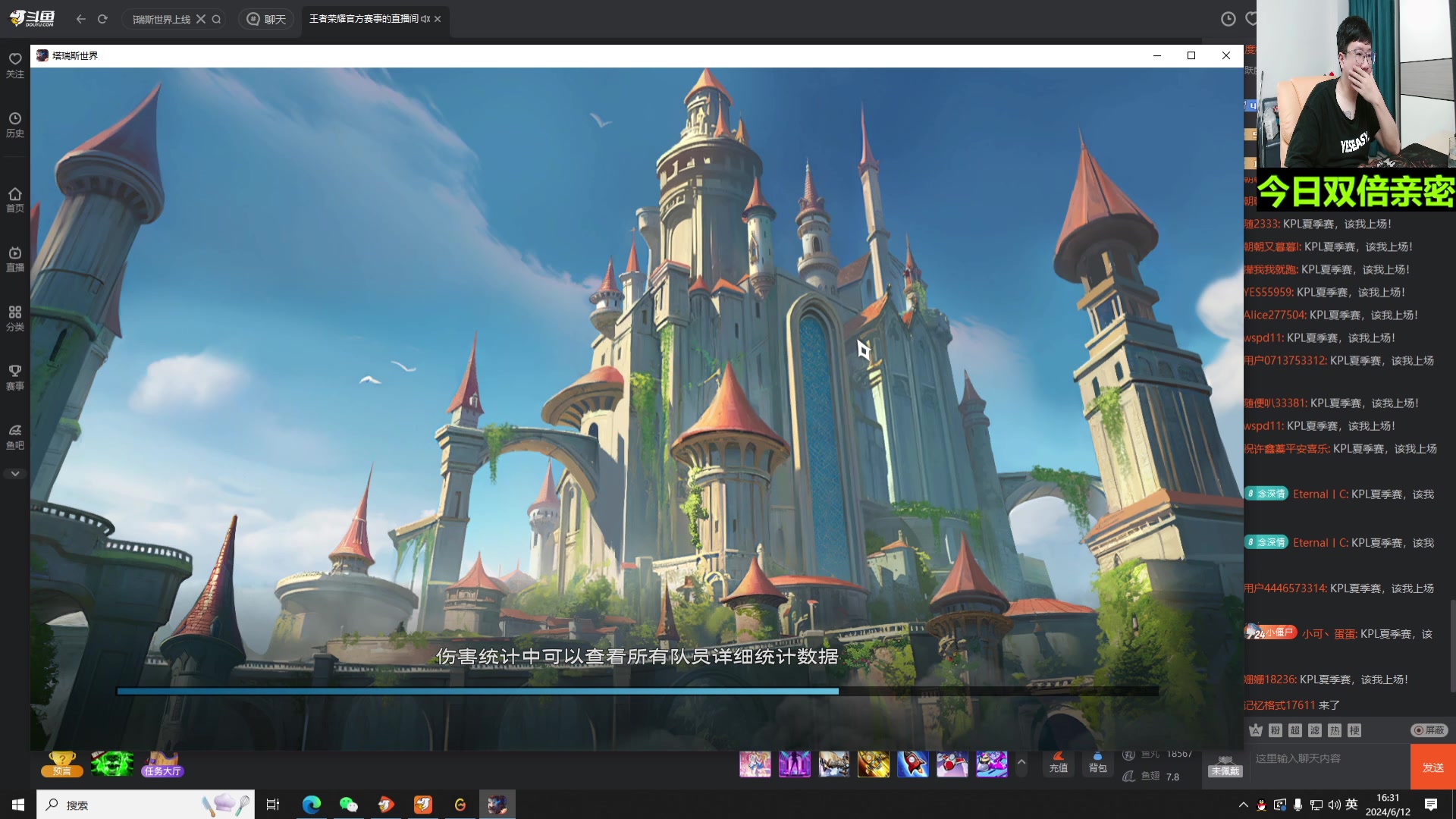Screen dimensions: 1456x819
Task: Toggle the 滤 chat filter option
Action: point(1315,730)
